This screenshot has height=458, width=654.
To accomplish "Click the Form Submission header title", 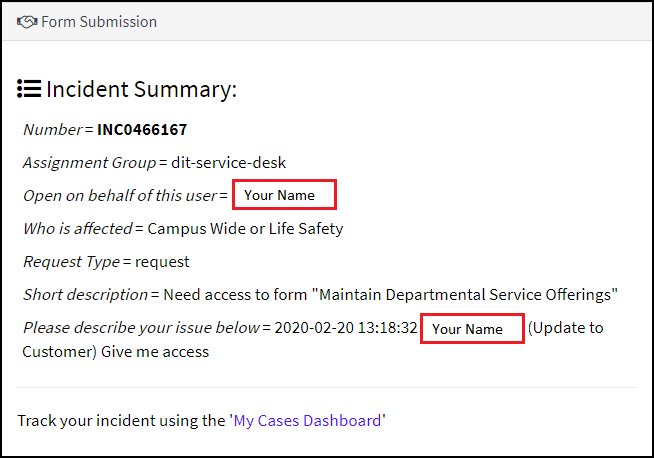I will pos(98,21).
